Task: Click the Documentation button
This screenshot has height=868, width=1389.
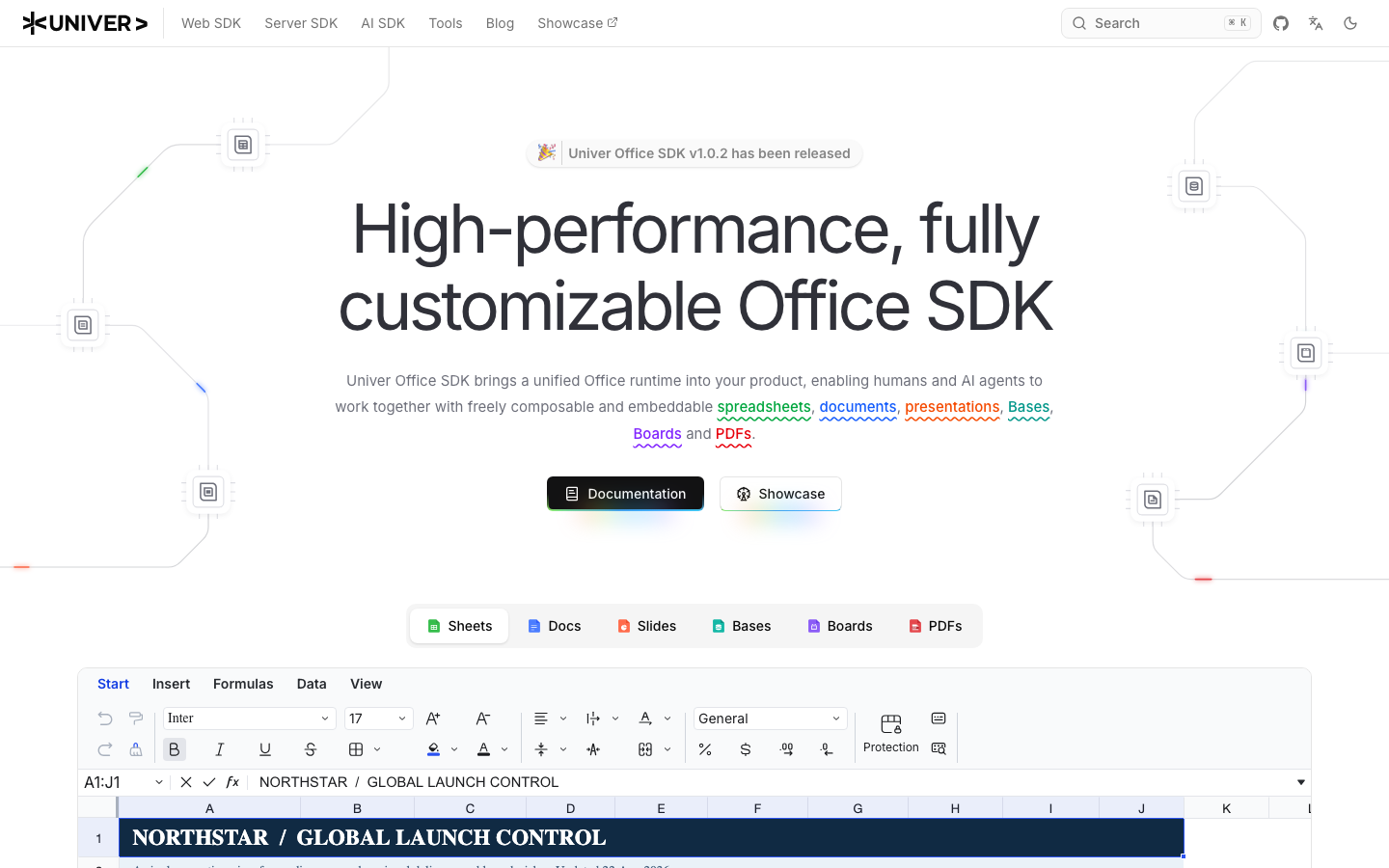Action: [625, 494]
